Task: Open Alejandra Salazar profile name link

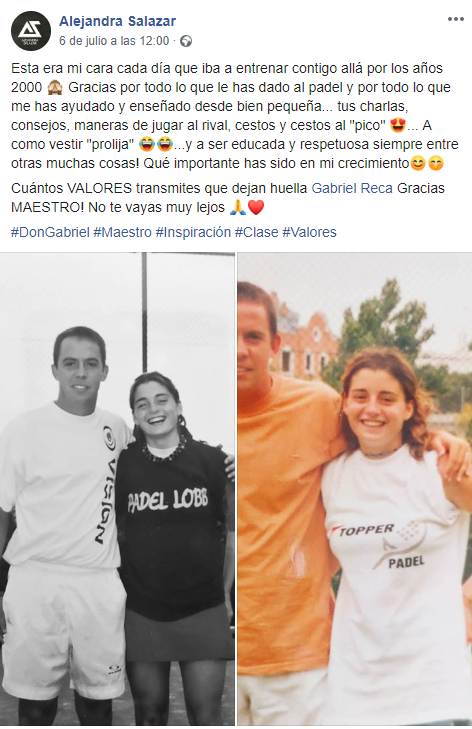Action: click(117, 21)
